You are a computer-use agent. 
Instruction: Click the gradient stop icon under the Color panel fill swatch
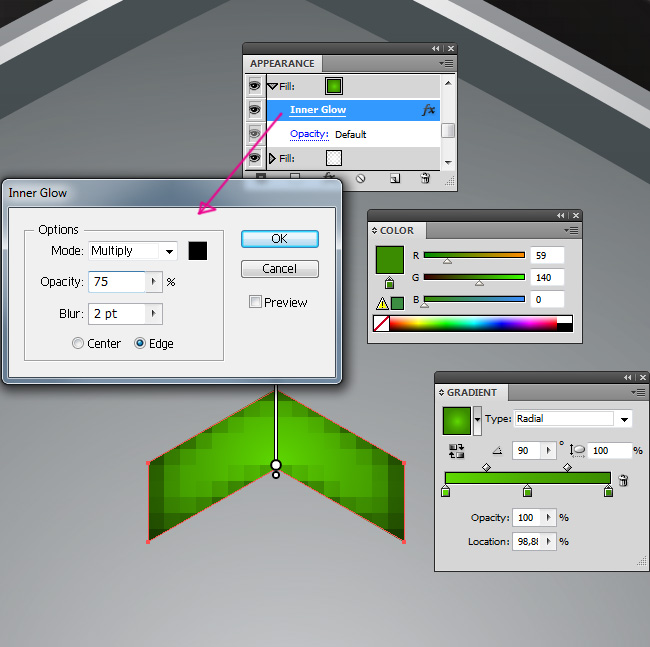[389, 283]
